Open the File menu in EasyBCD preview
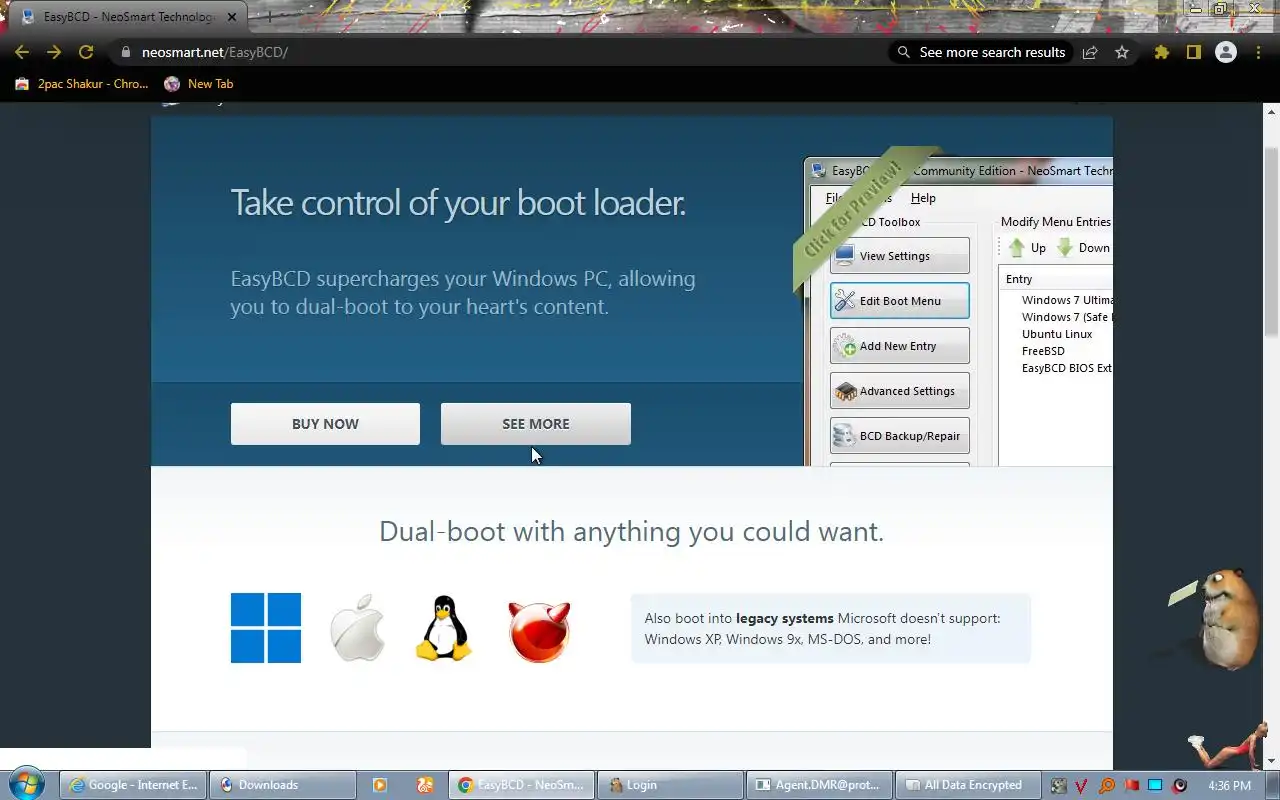The width and height of the screenshot is (1280, 800). tap(835, 198)
